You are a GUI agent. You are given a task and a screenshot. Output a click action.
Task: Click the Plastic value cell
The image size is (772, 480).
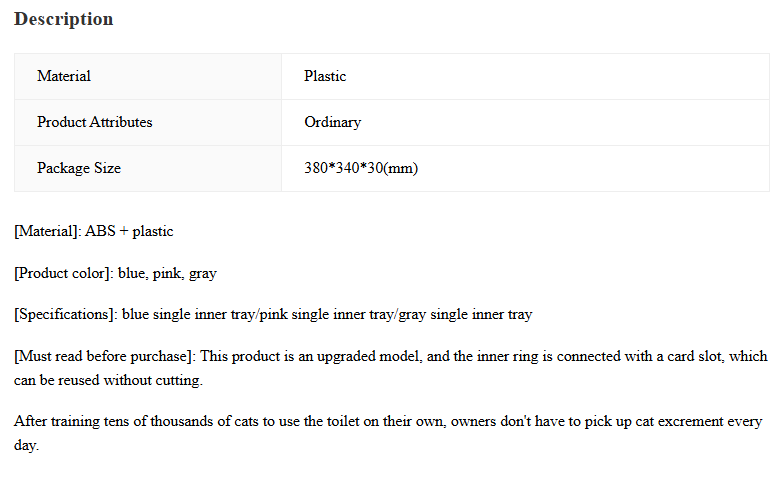tap(525, 76)
